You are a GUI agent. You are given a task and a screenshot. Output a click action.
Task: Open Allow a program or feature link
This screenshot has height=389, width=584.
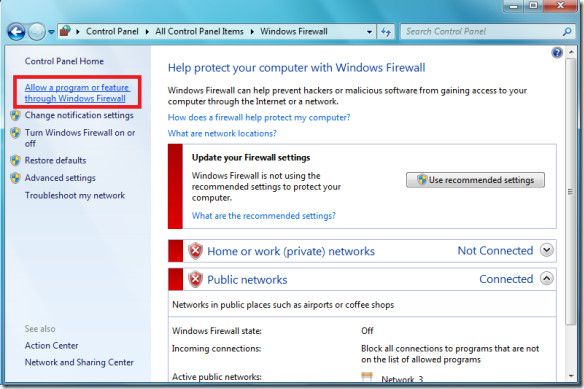coord(77,93)
